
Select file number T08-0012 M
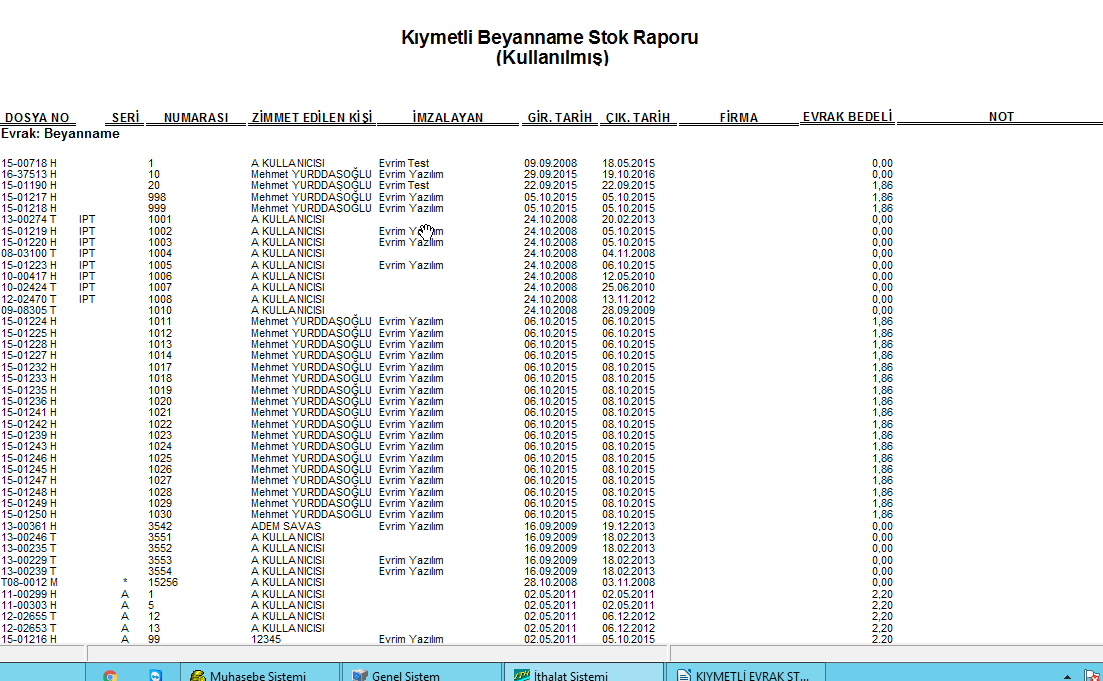pos(30,583)
